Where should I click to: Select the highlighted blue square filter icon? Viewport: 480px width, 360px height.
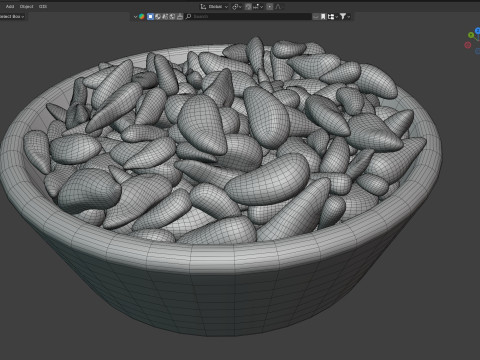pos(150,16)
